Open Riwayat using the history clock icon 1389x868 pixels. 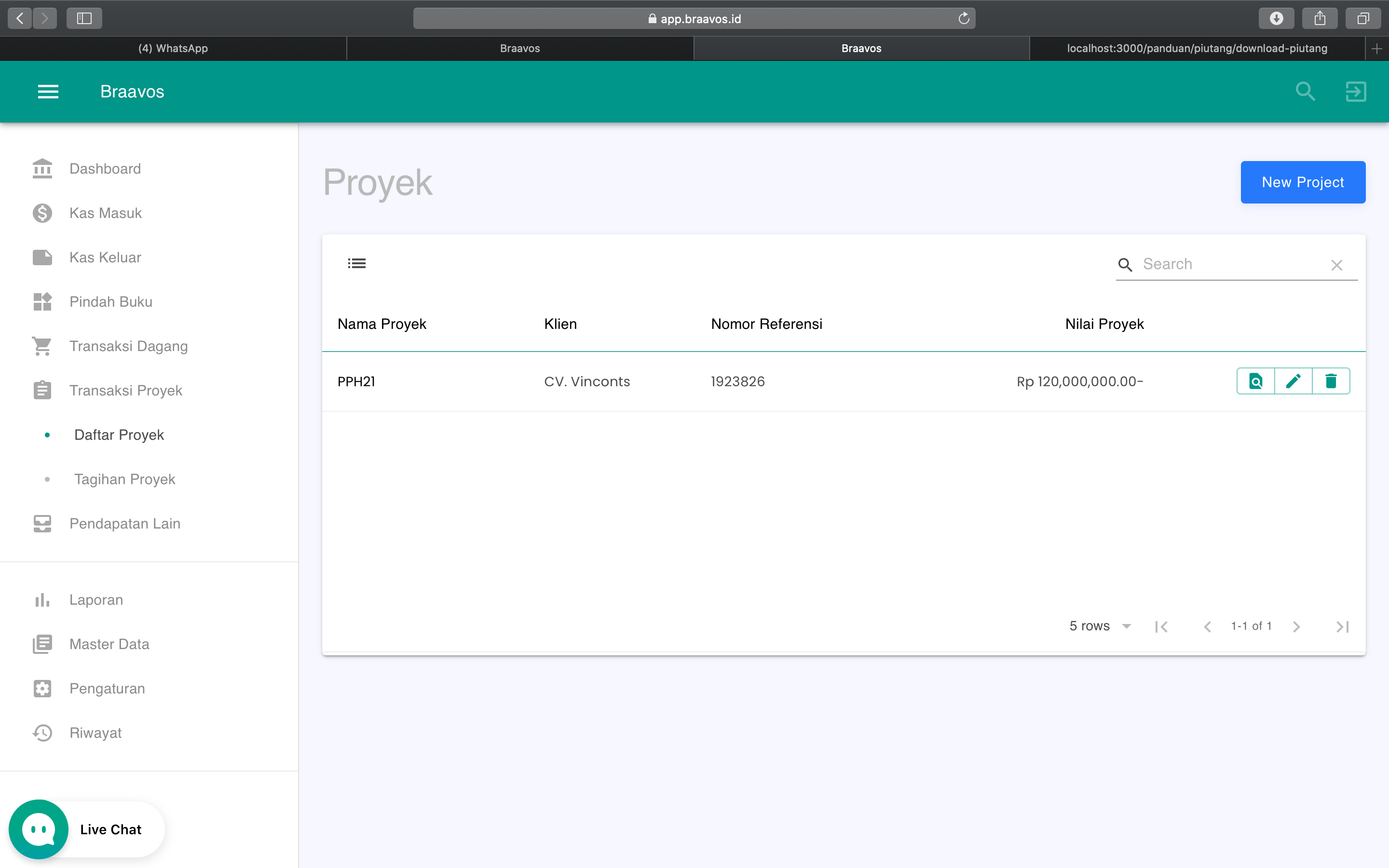42,732
